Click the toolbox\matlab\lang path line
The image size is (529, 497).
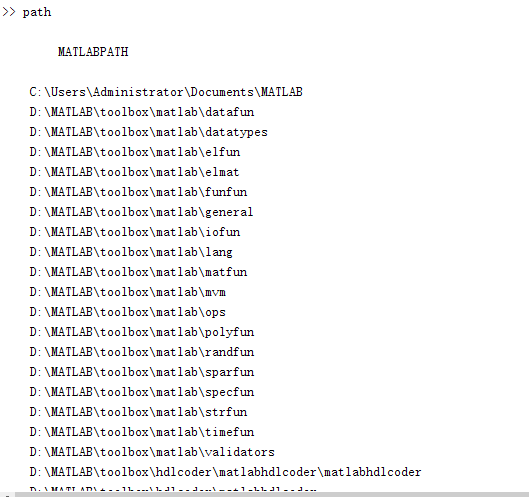coord(131,252)
